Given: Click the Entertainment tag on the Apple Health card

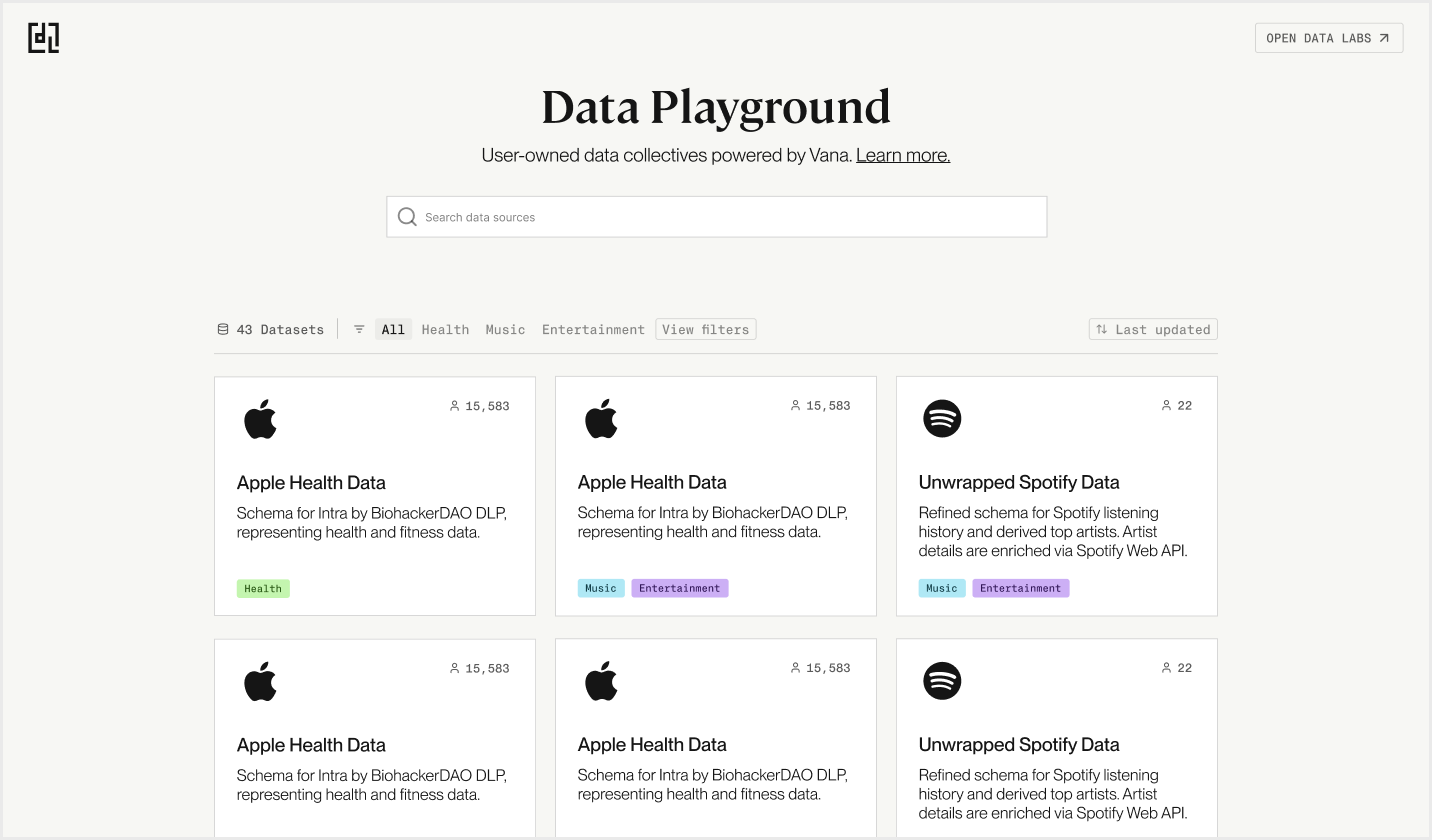Looking at the screenshot, I should point(680,588).
